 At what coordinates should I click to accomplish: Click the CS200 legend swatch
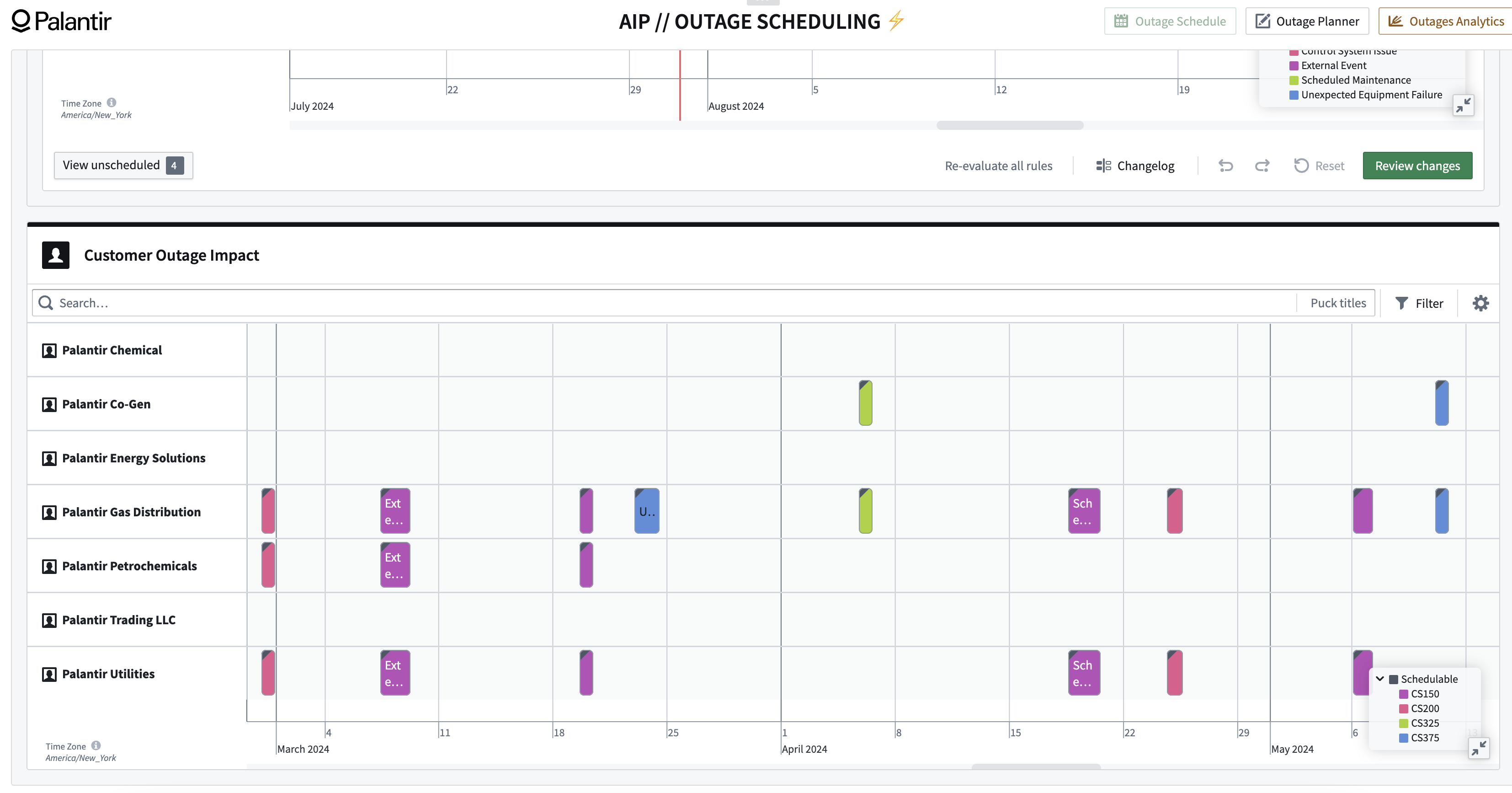click(1403, 709)
